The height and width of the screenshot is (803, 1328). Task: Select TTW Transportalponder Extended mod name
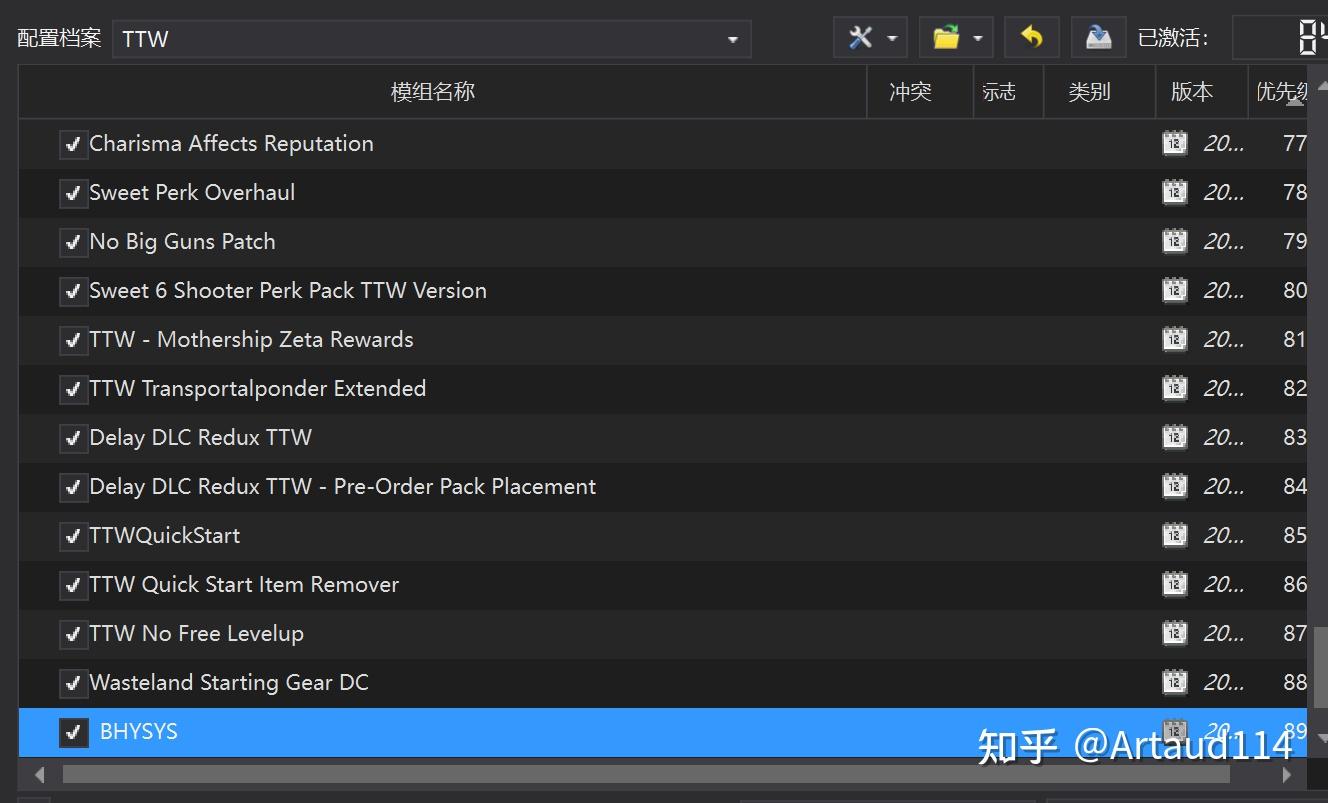point(257,388)
